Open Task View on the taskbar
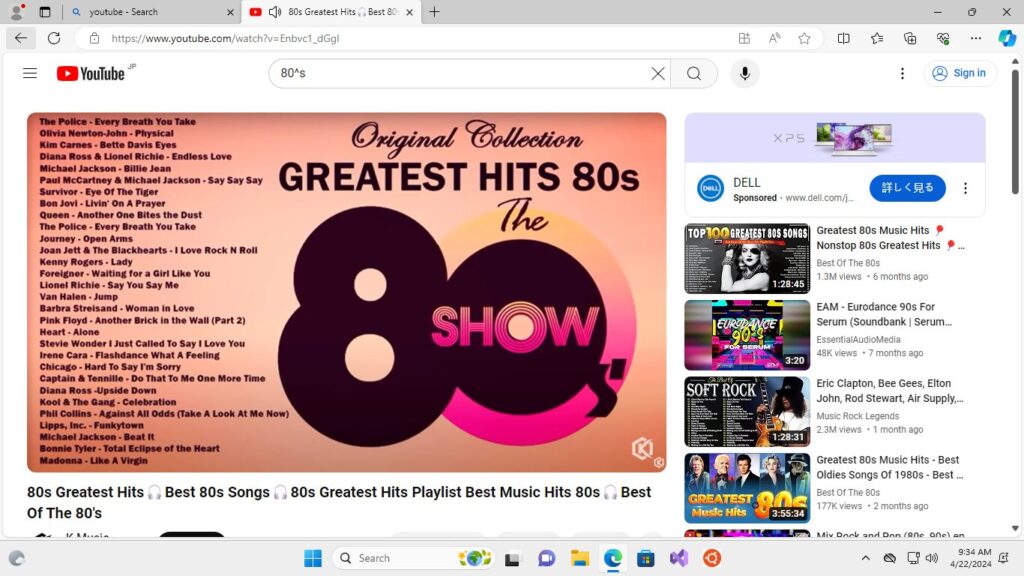The image size is (1024, 576). pyautogui.click(x=512, y=558)
